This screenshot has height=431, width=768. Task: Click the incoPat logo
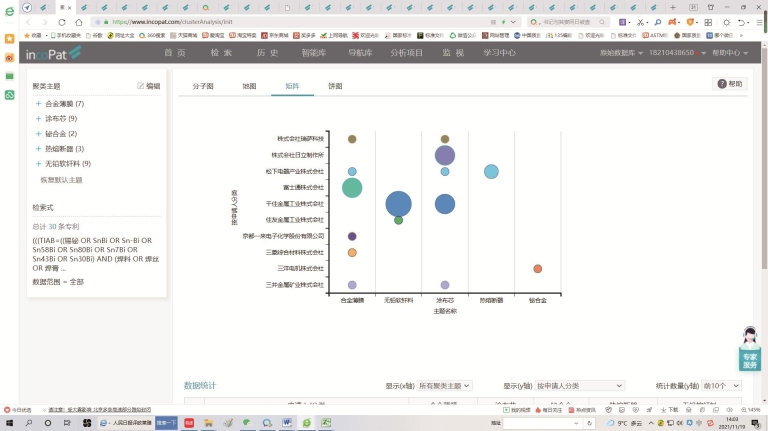49,53
